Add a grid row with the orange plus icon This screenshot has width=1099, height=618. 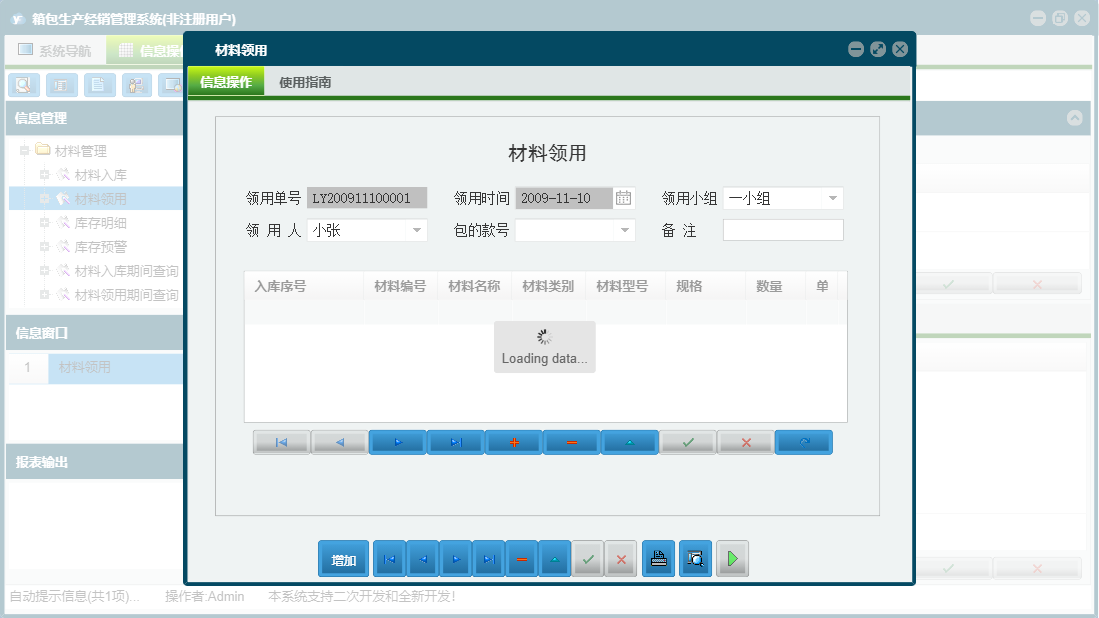[x=514, y=441]
